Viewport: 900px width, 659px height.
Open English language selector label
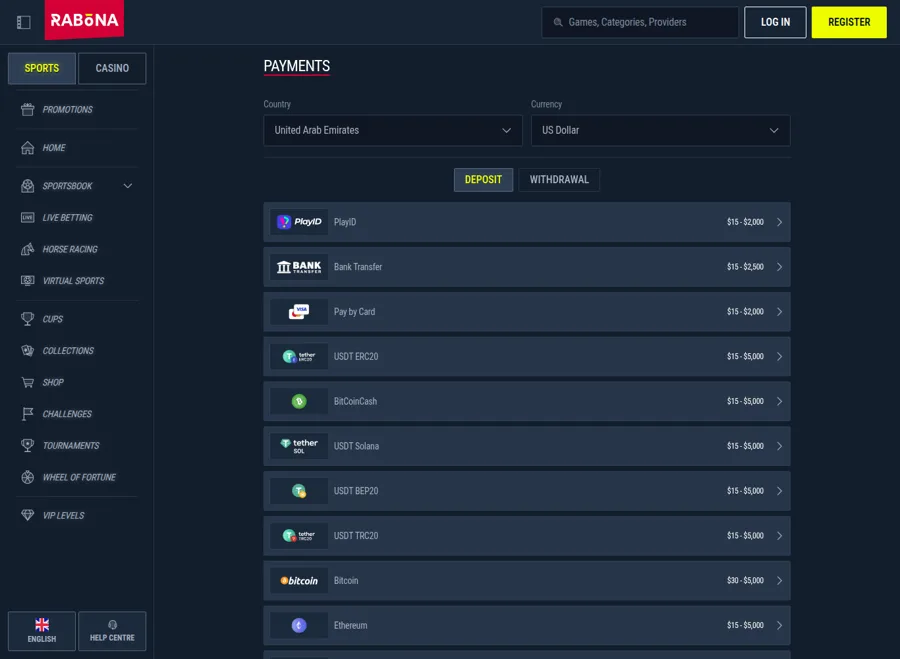point(42,639)
